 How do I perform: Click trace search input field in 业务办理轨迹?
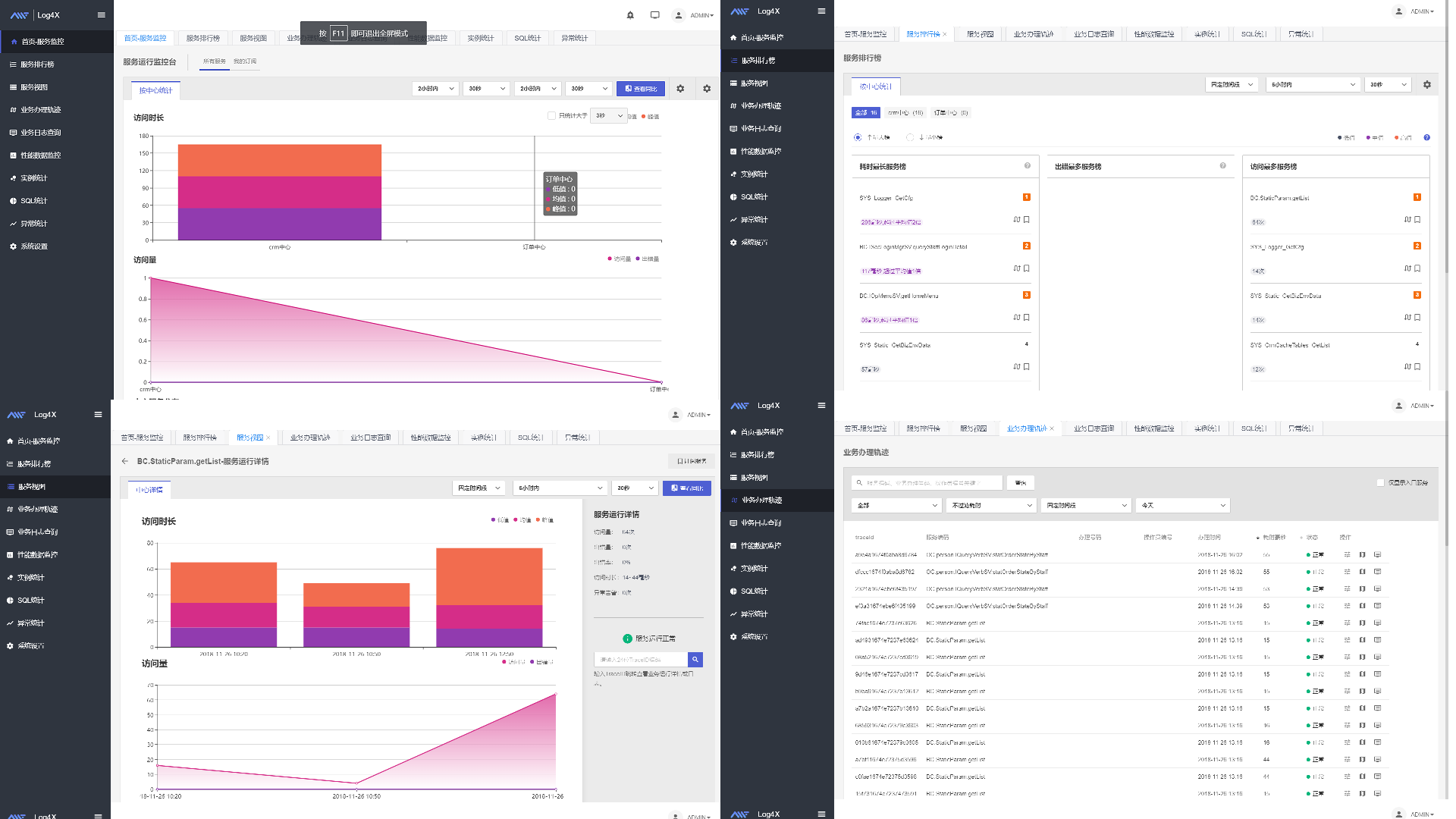(x=927, y=483)
